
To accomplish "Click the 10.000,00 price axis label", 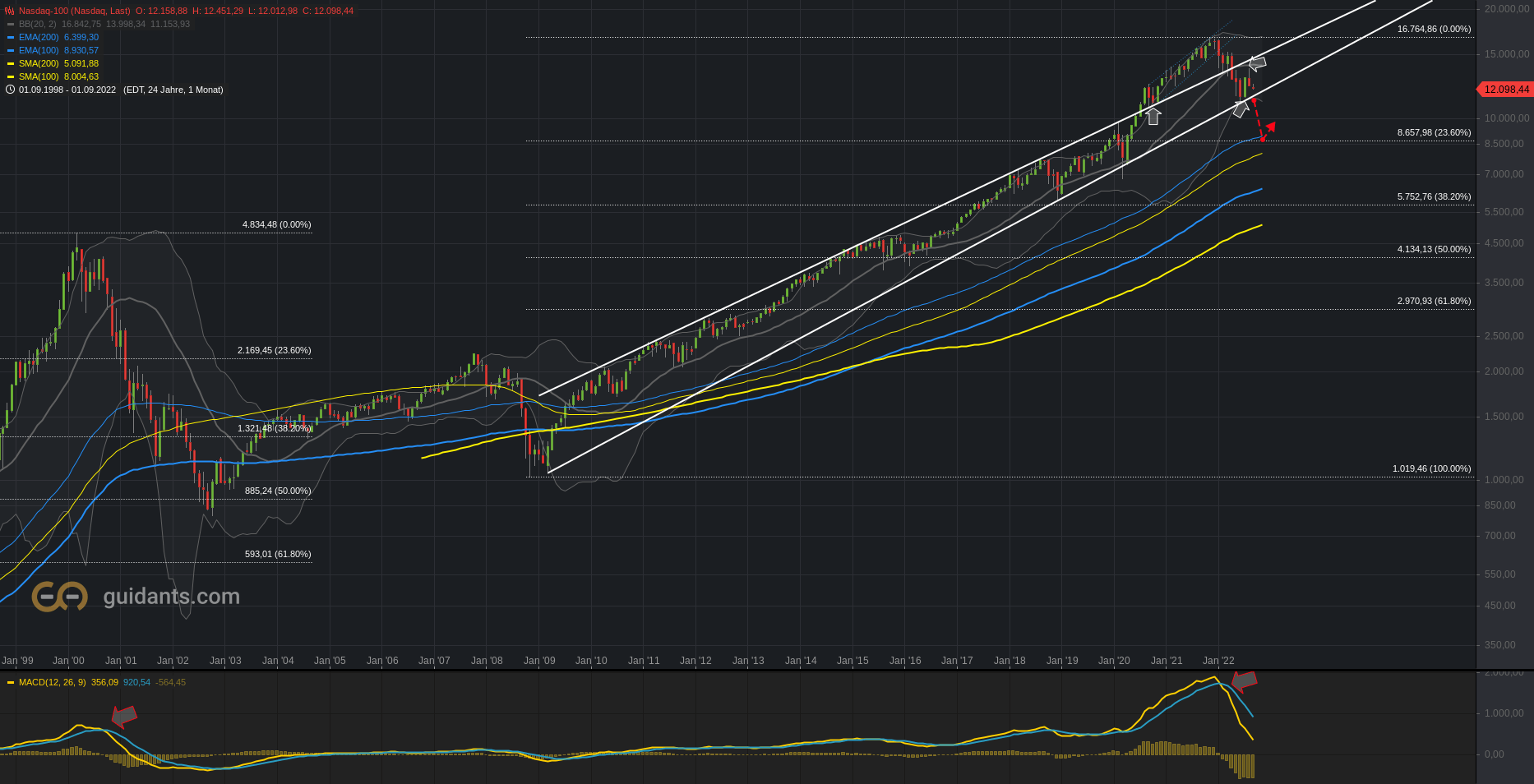I will [x=1506, y=118].
